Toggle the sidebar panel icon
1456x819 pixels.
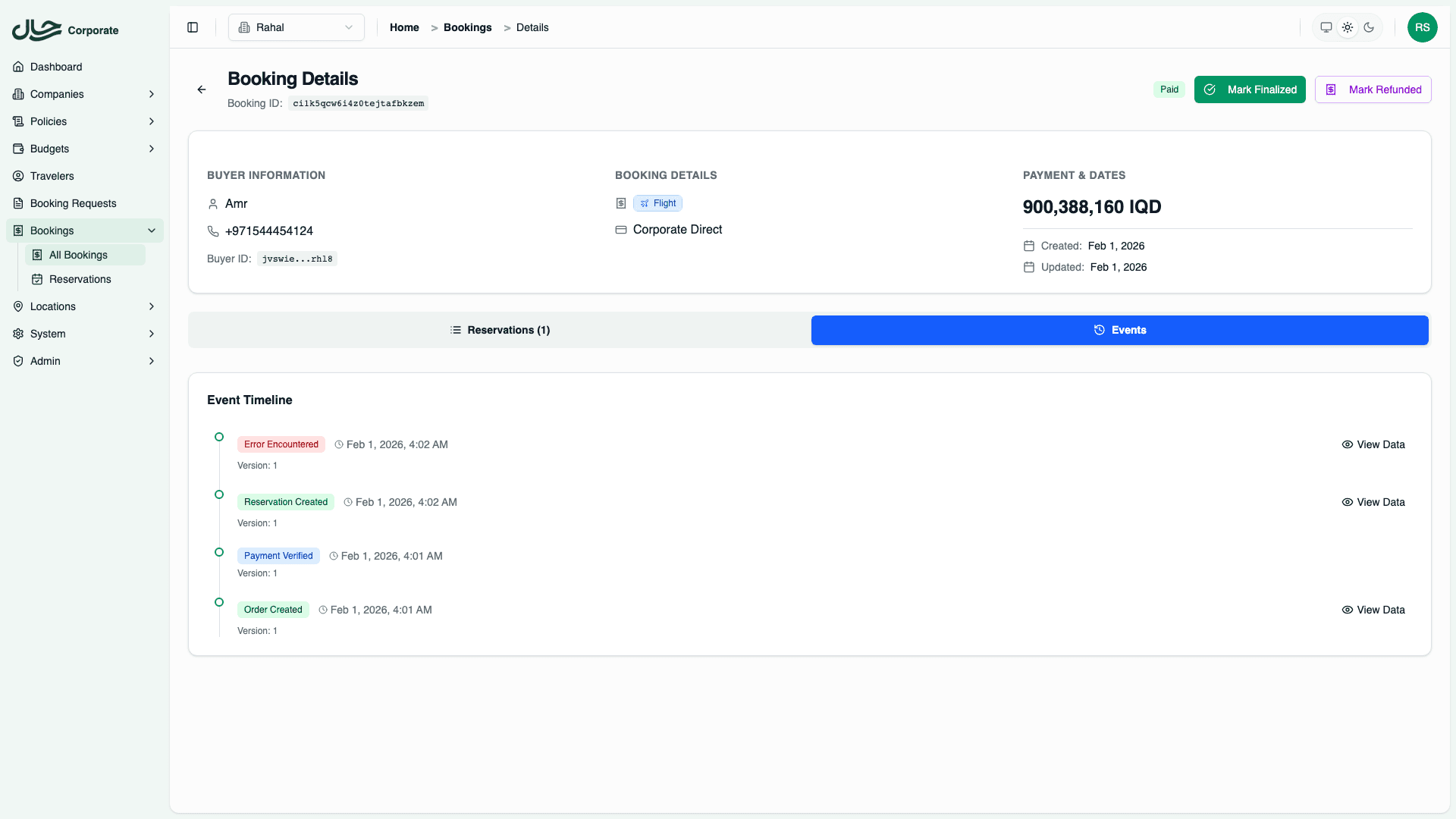(193, 27)
